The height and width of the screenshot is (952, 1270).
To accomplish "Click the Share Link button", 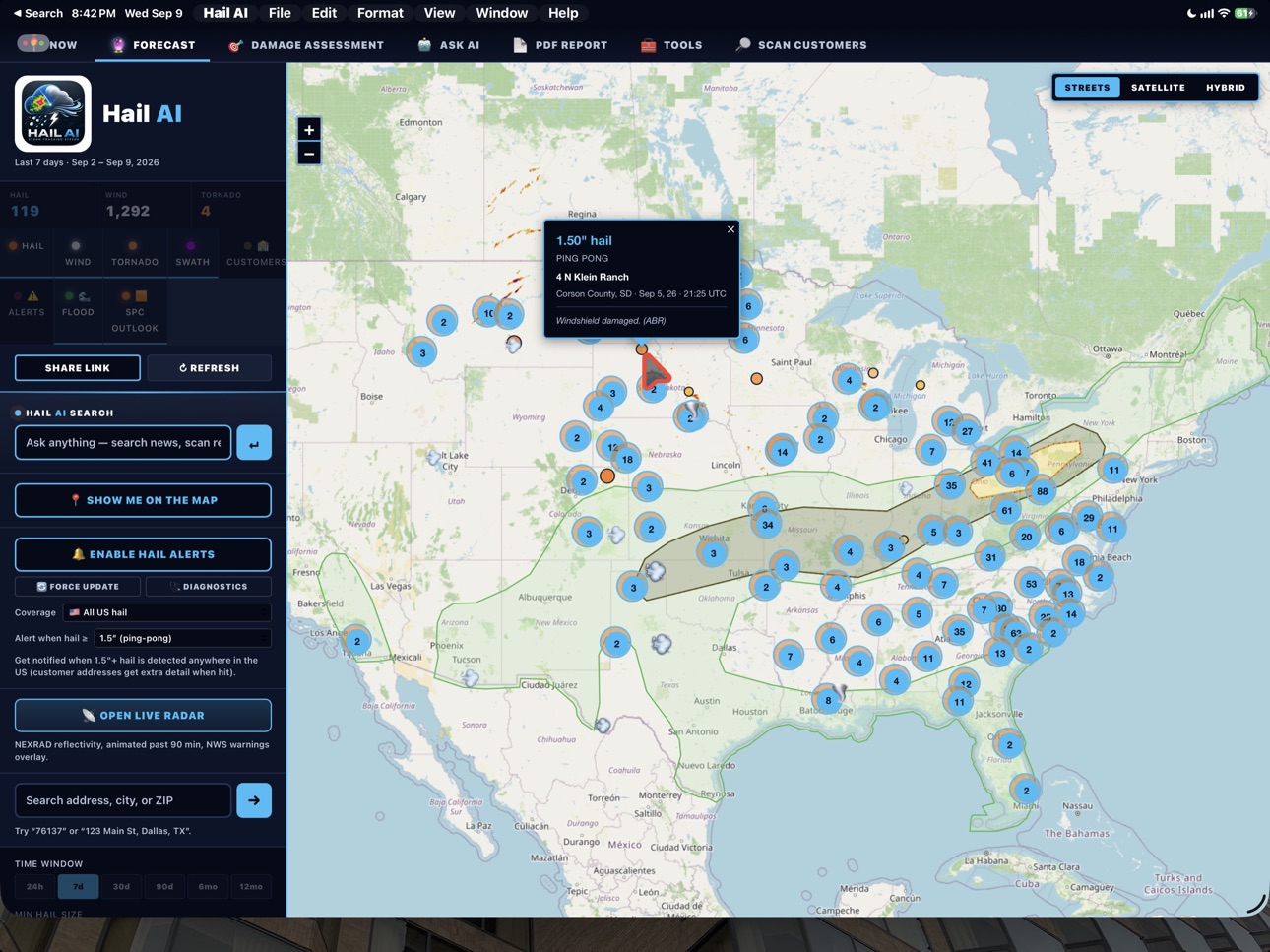I will tap(78, 368).
